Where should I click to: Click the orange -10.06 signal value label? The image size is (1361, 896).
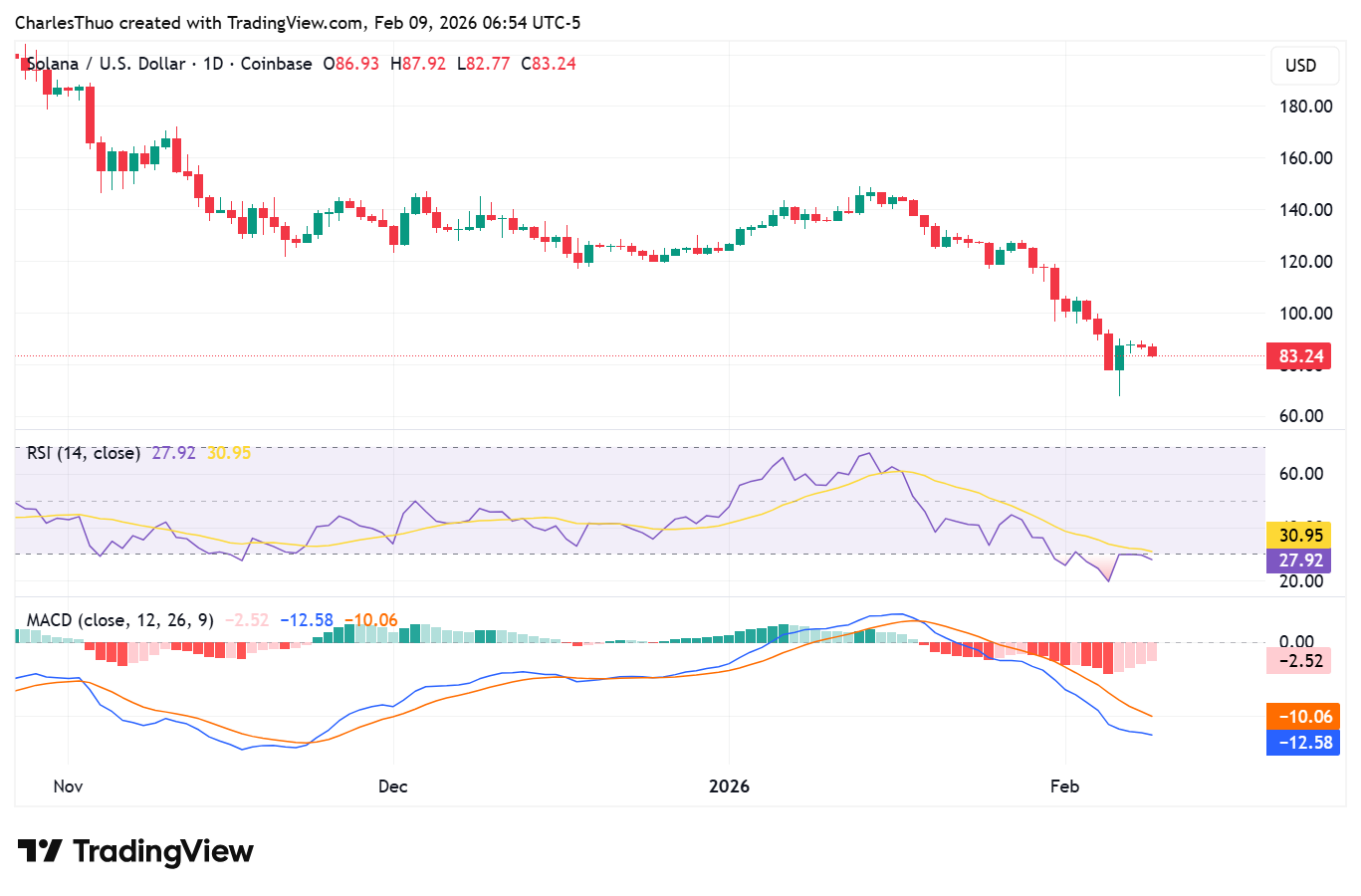click(1302, 716)
